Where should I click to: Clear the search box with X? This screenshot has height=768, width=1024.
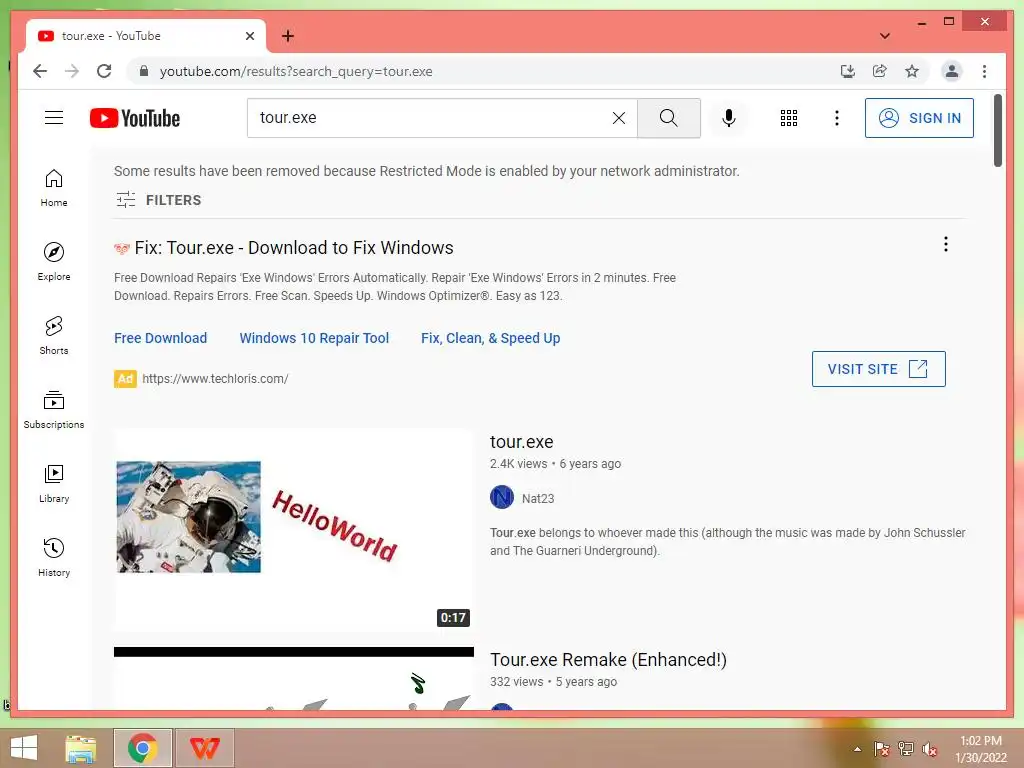coord(618,118)
